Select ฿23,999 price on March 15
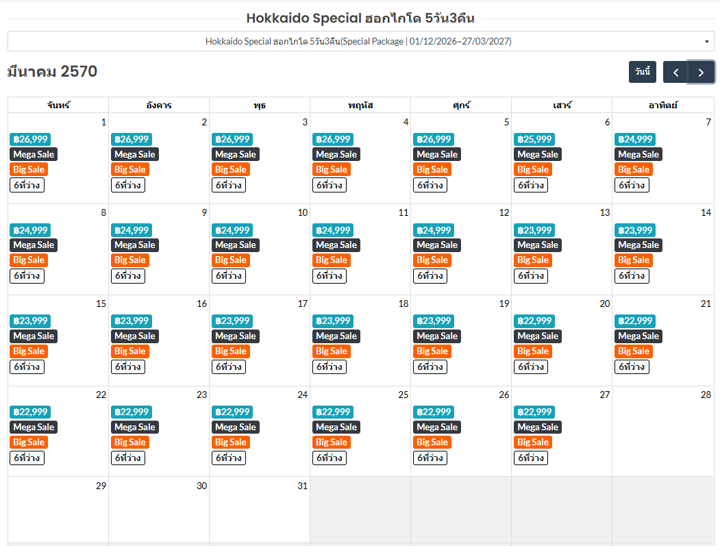Image resolution: width=720 pixels, height=546 pixels. (x=30, y=321)
